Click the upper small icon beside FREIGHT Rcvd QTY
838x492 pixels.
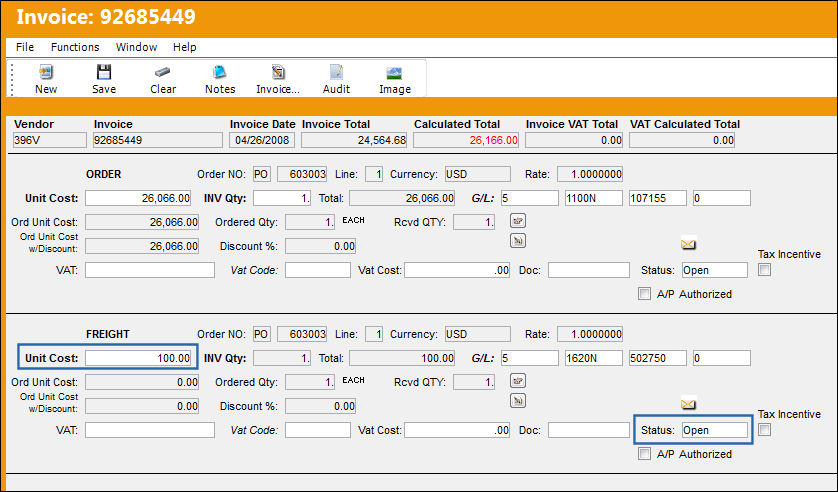point(517,380)
